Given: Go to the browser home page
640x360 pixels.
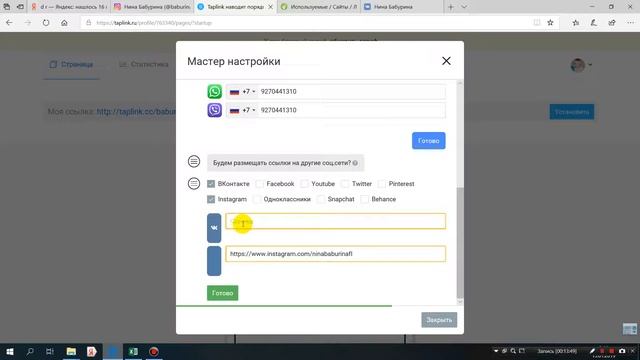Looking at the screenshot, I should point(64,23).
